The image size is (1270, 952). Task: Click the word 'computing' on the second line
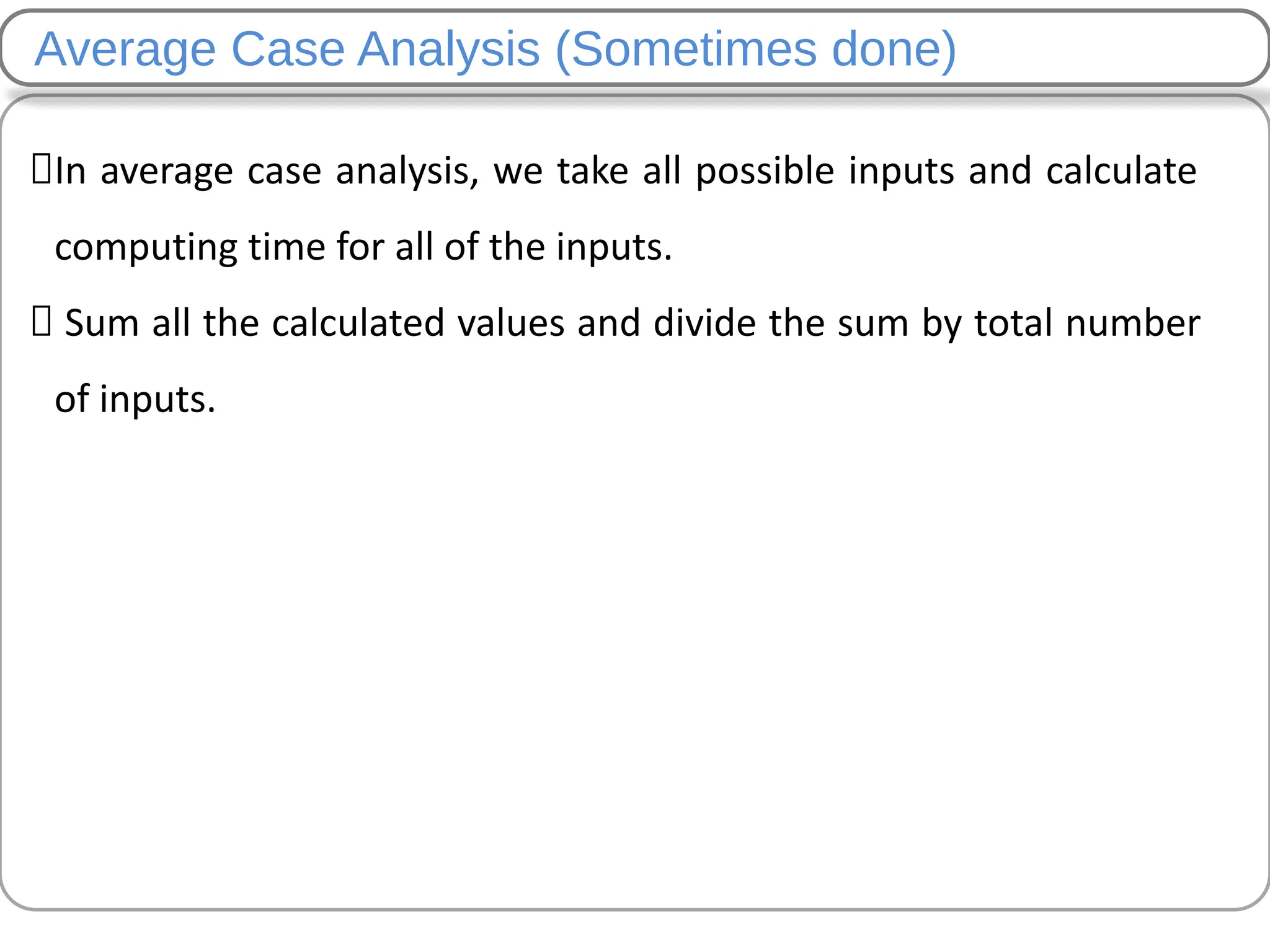[146, 248]
